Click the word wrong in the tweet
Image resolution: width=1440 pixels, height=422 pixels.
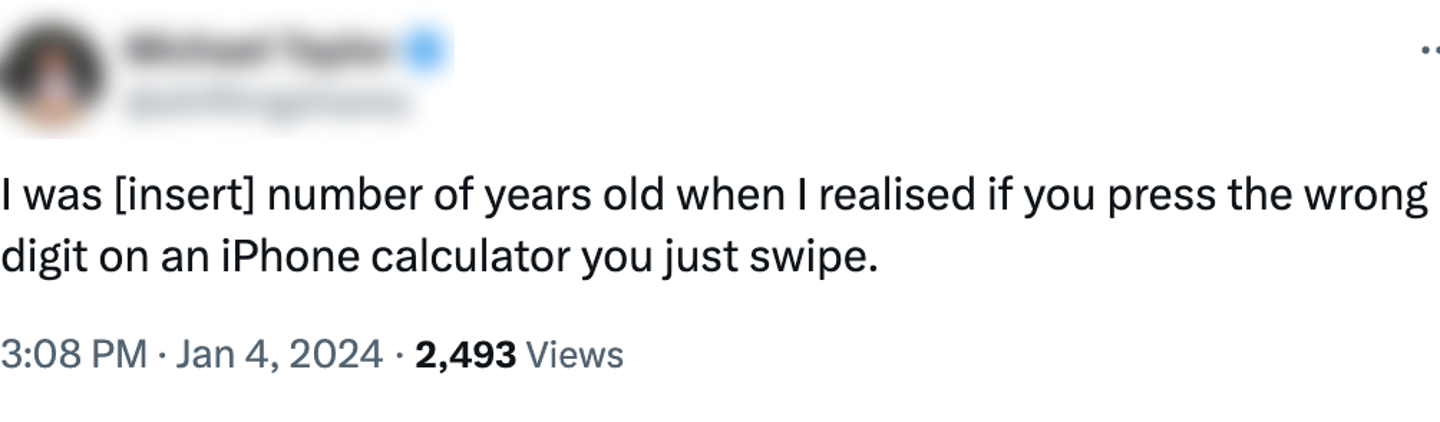(1377, 196)
